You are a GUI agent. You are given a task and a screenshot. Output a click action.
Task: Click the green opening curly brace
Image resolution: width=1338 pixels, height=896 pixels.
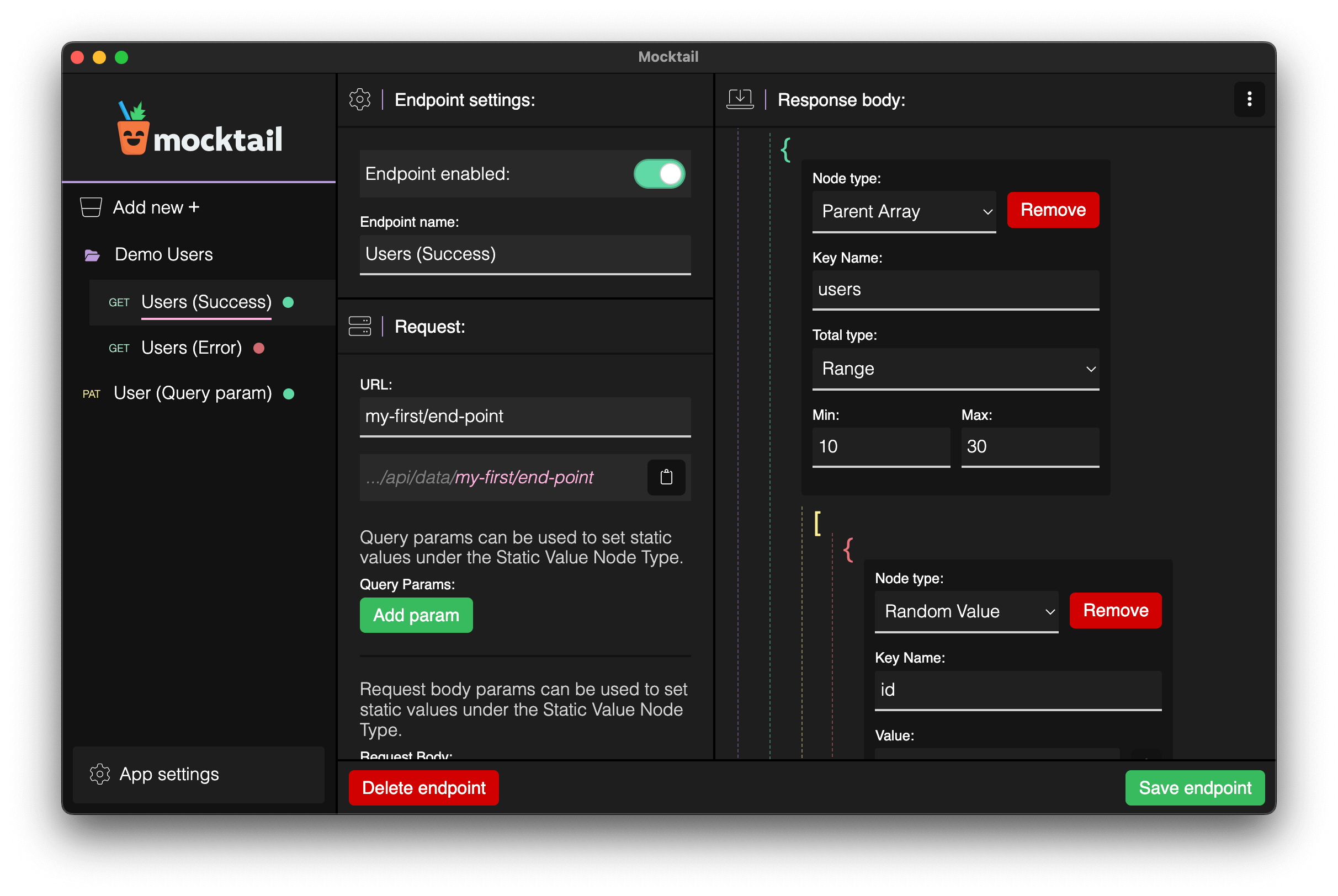[785, 150]
